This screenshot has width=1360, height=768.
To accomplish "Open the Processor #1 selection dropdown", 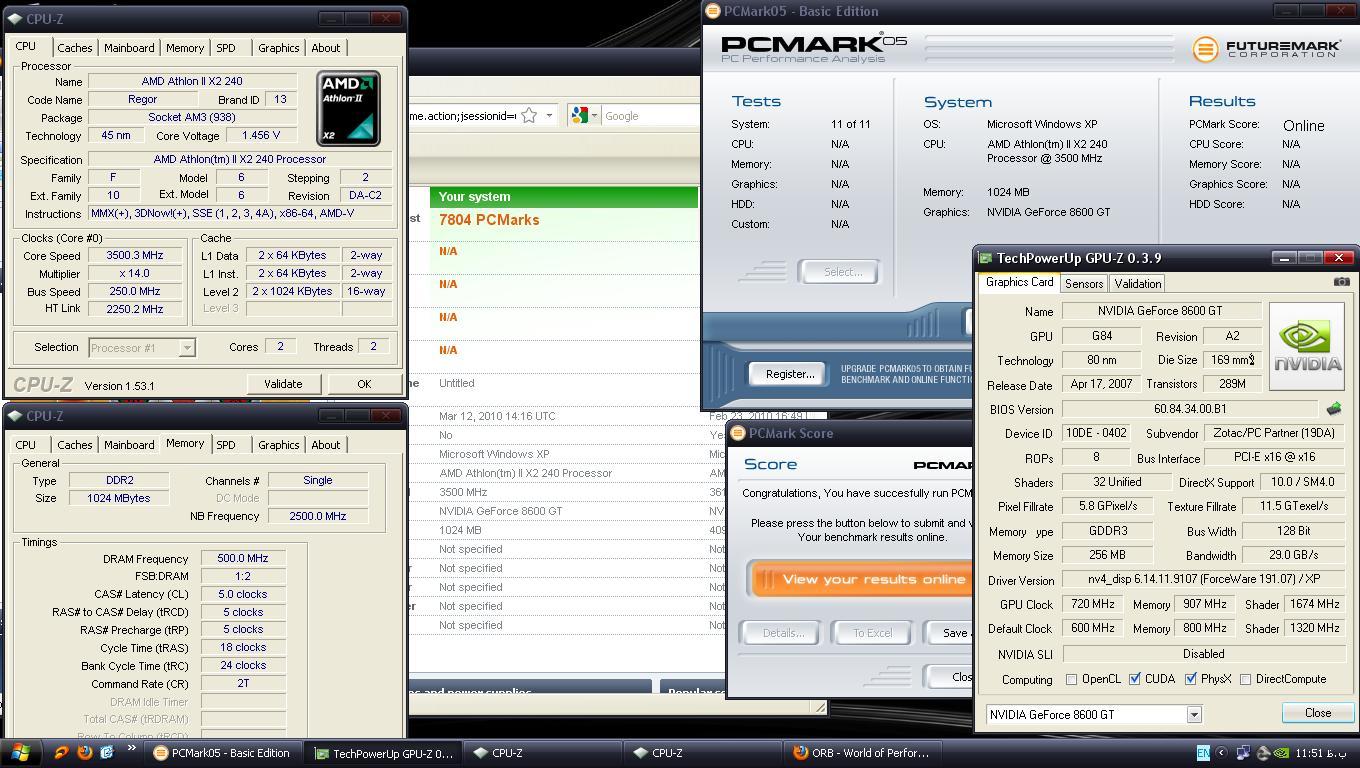I will pos(186,348).
